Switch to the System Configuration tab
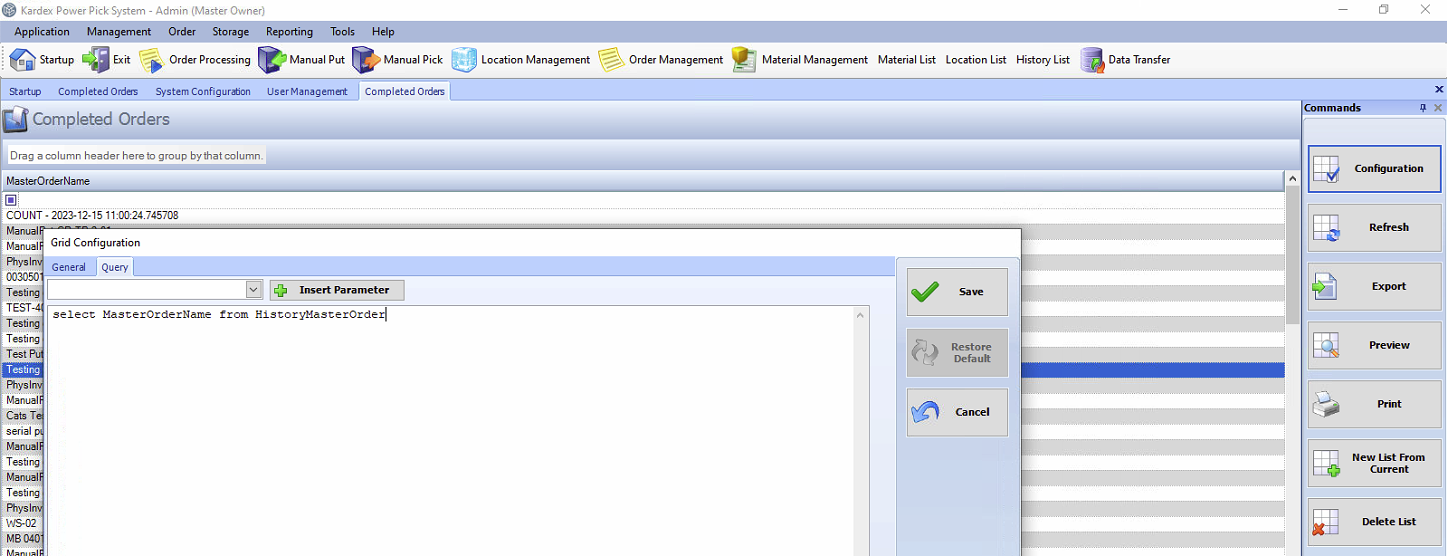Viewport: 1447px width, 556px height. click(x=203, y=91)
